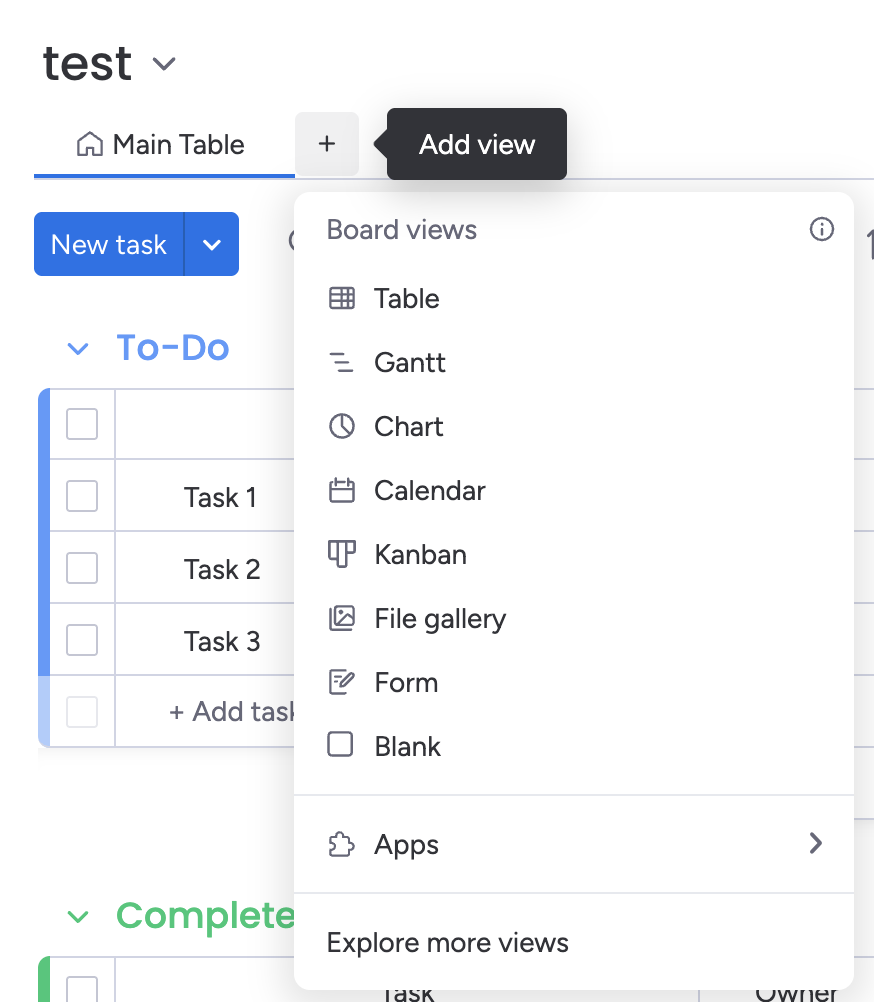The image size is (874, 1002).
Task: Collapse the To-Do group
Action: (78, 348)
